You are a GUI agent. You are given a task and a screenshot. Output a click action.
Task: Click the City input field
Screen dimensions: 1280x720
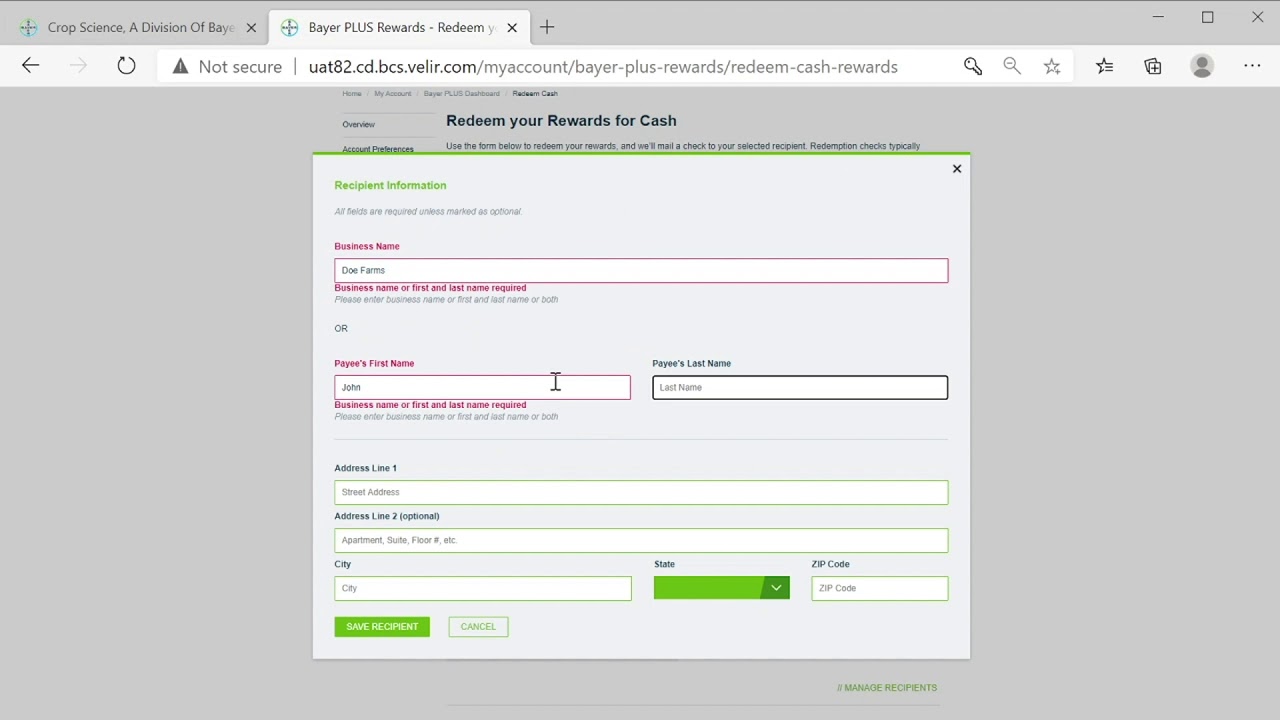click(x=483, y=588)
